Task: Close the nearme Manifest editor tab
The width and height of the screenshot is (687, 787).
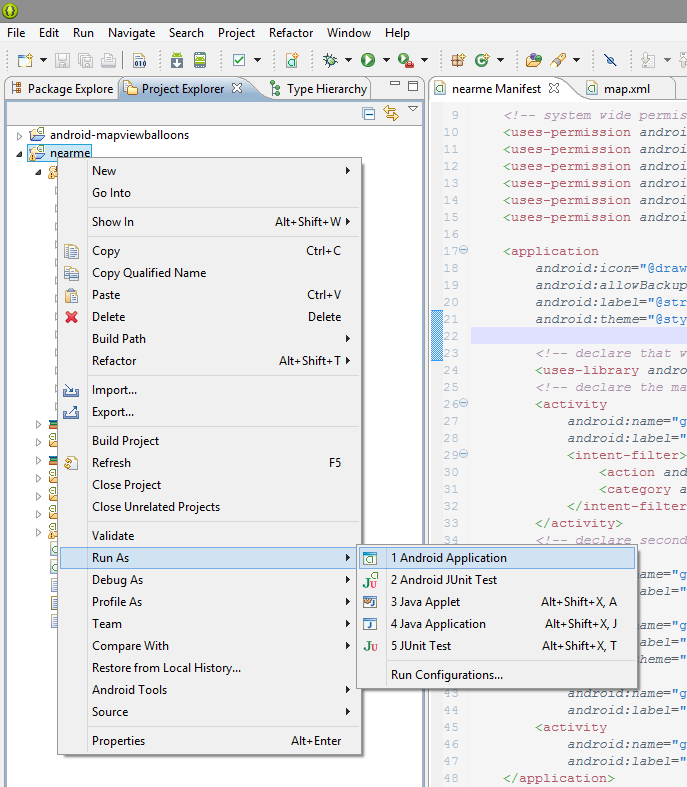Action: coord(554,88)
